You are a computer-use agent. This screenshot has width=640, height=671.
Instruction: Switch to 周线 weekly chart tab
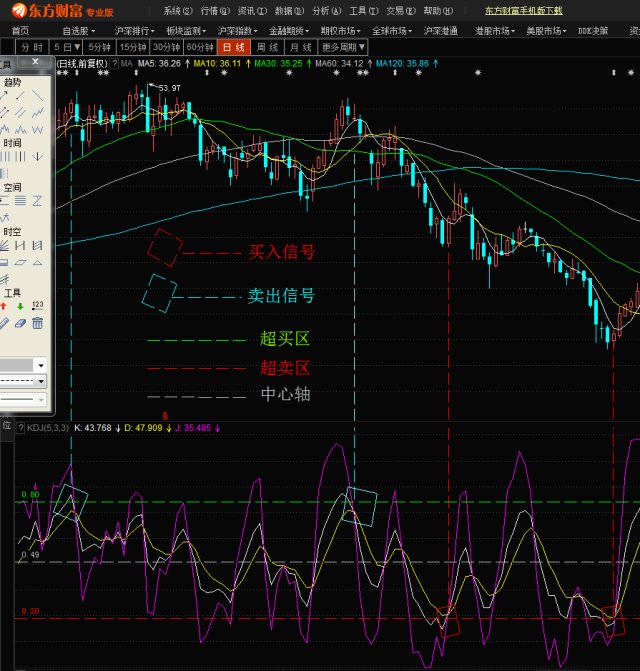click(267, 47)
